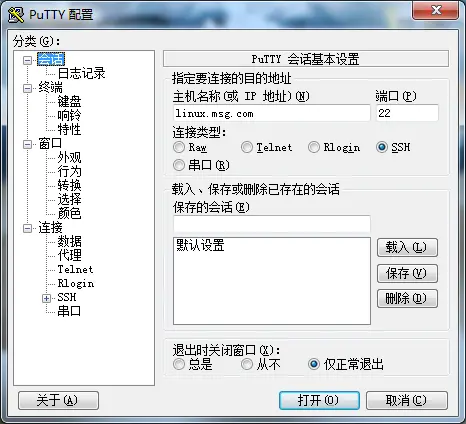Open the 串口 category in the tree
The image size is (466, 424).
69,311
